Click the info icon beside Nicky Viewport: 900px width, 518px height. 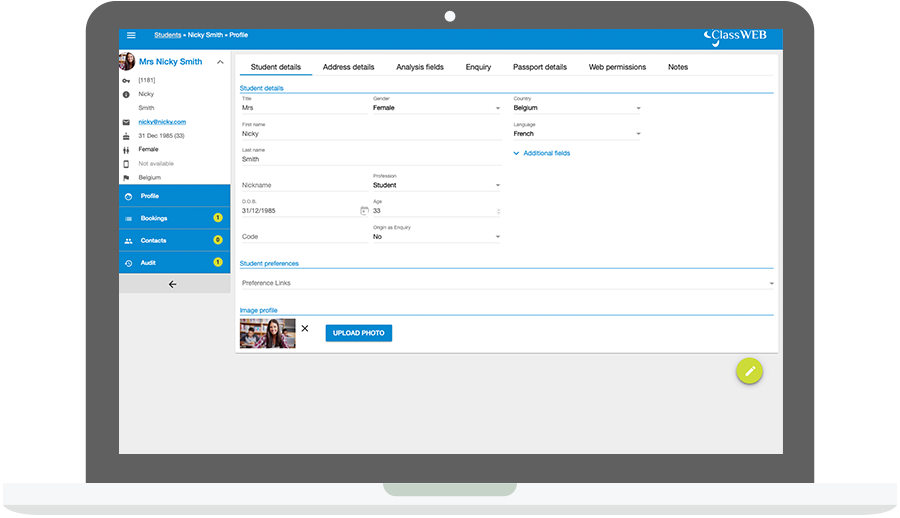[126, 94]
